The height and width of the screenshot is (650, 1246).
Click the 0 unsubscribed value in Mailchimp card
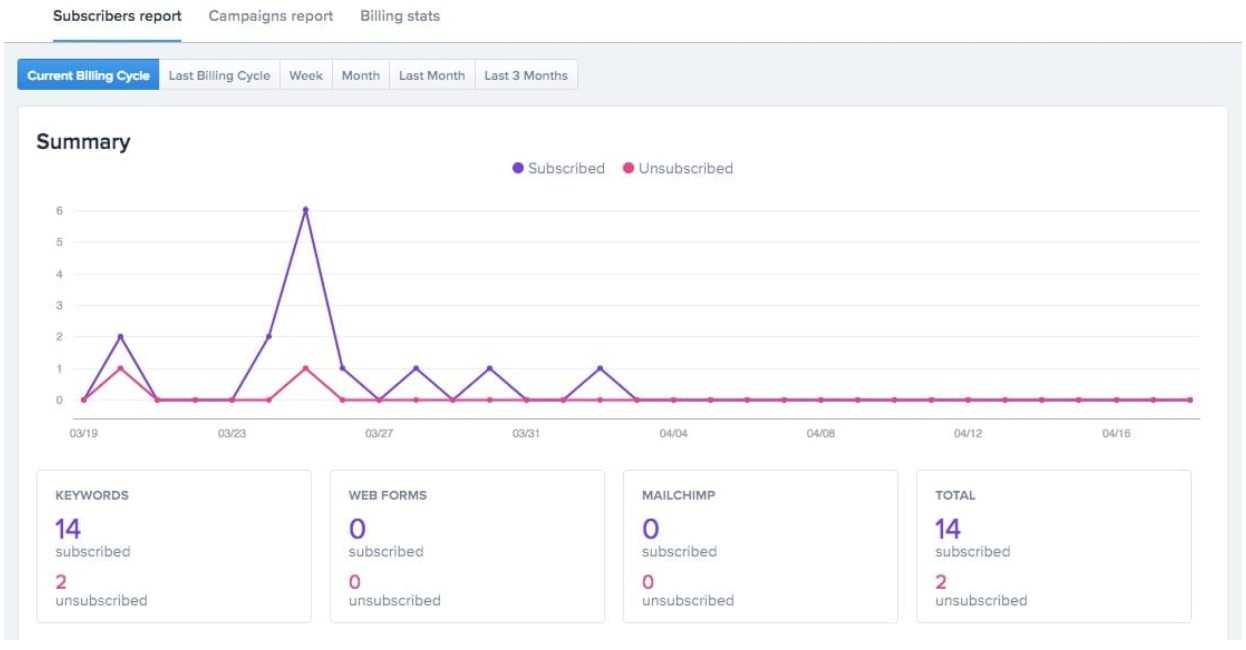648,582
